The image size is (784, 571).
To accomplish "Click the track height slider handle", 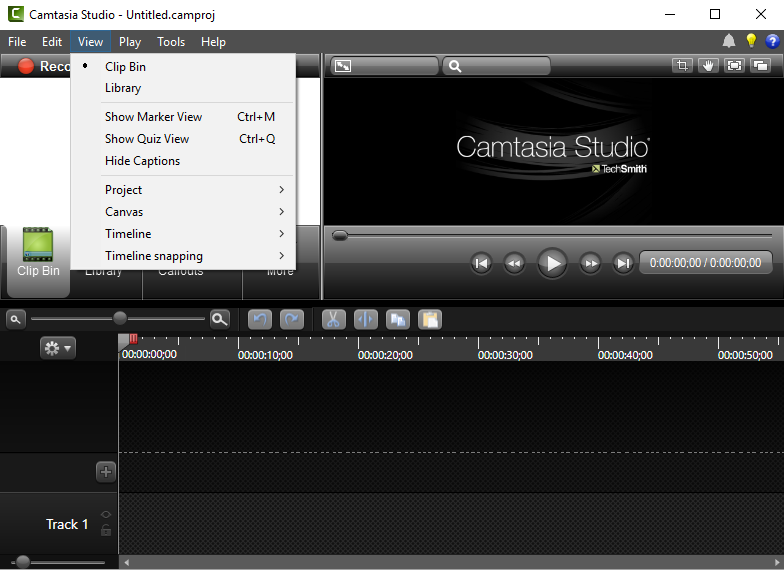I will click(x=22, y=562).
